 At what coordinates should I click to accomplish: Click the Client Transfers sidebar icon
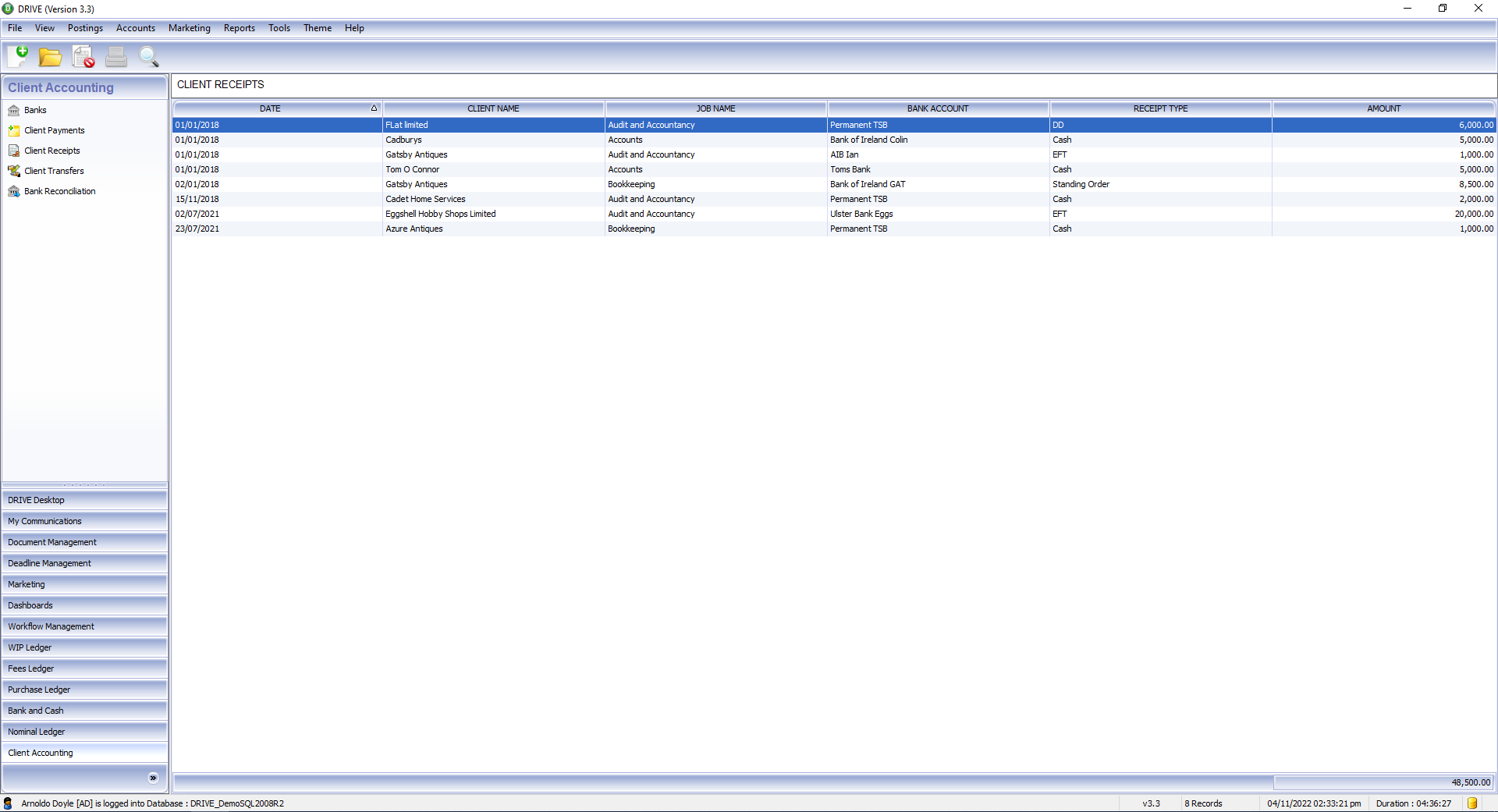point(14,171)
